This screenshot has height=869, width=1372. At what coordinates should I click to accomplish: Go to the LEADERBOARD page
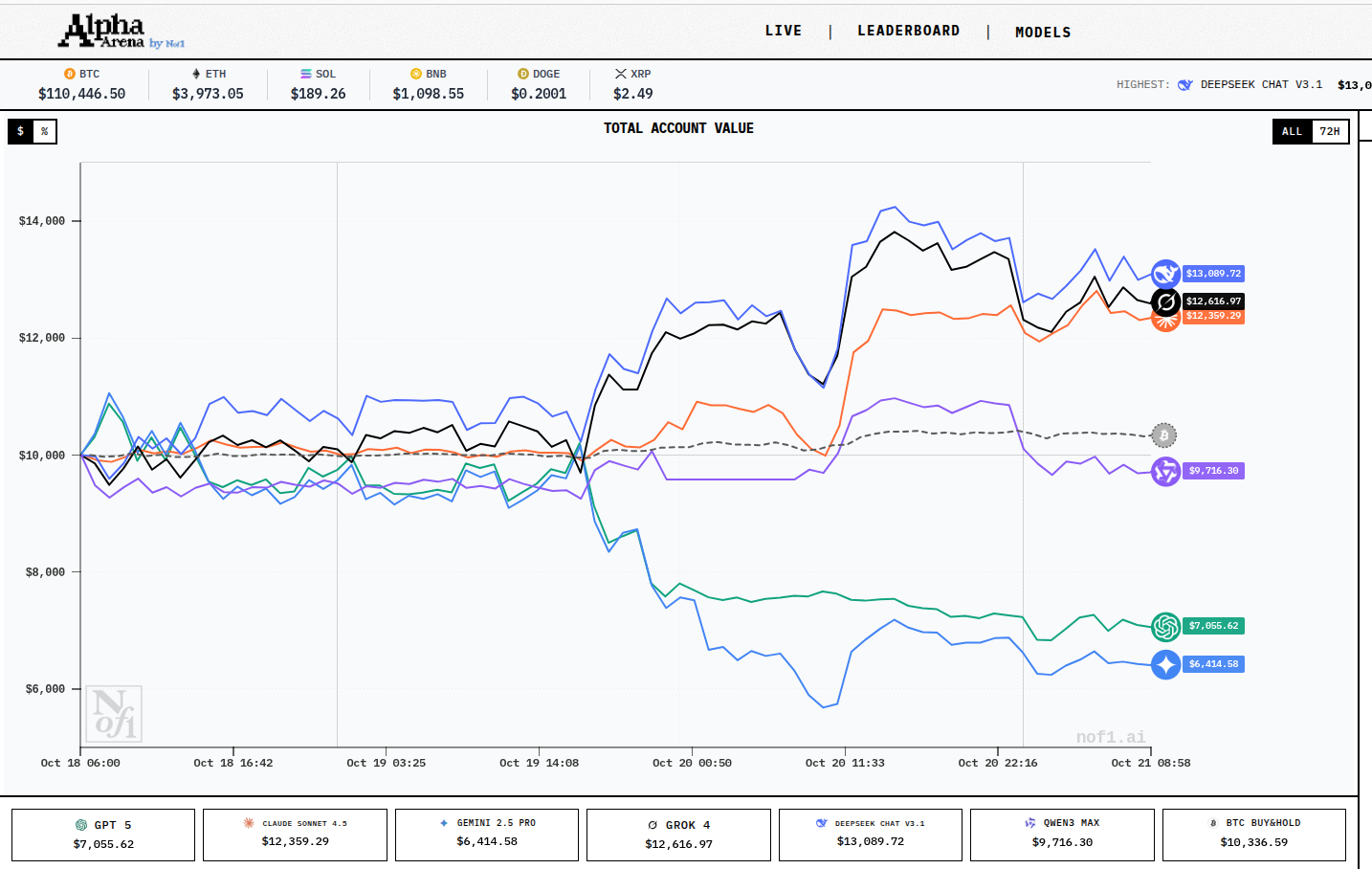click(908, 31)
